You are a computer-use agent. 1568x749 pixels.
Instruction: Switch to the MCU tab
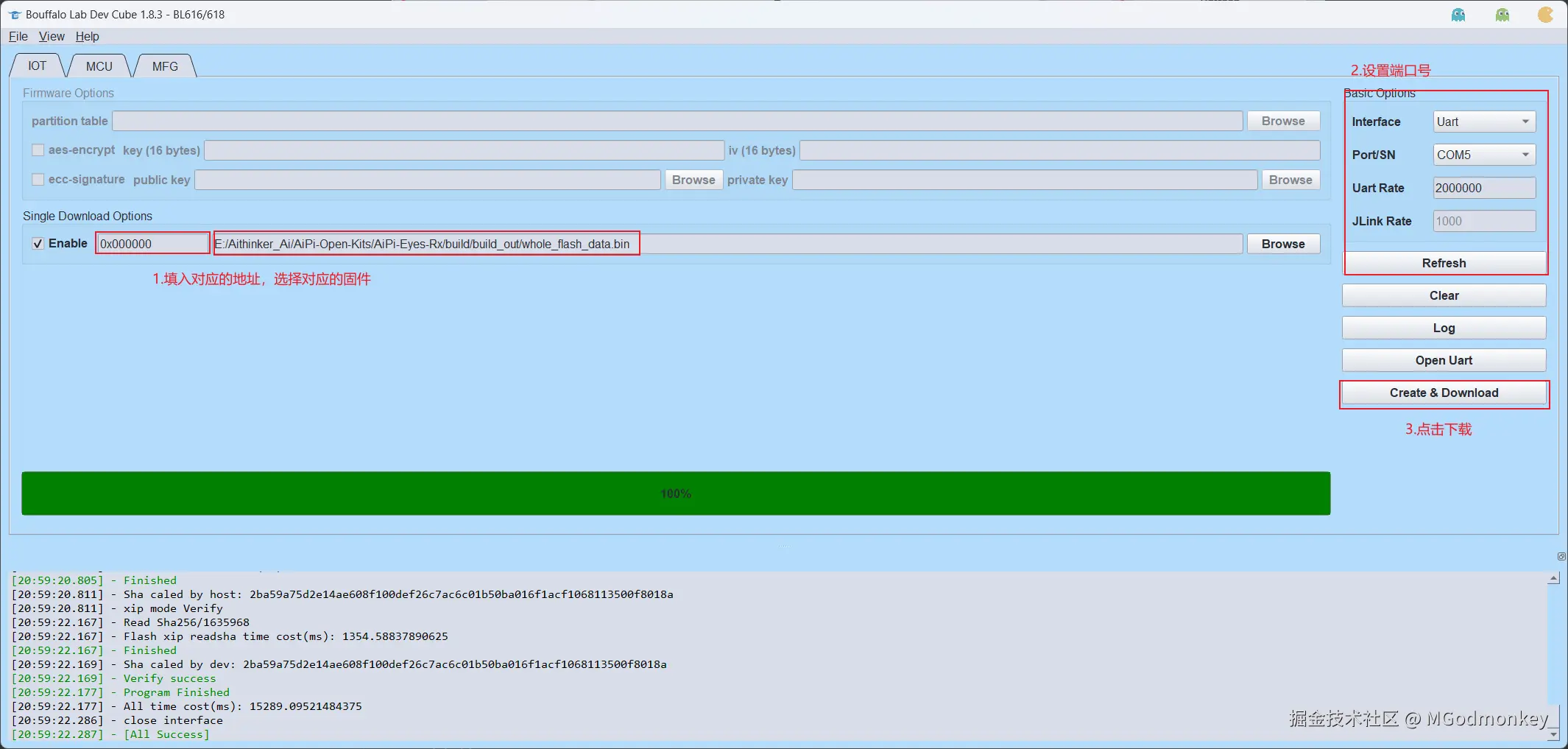pos(99,66)
